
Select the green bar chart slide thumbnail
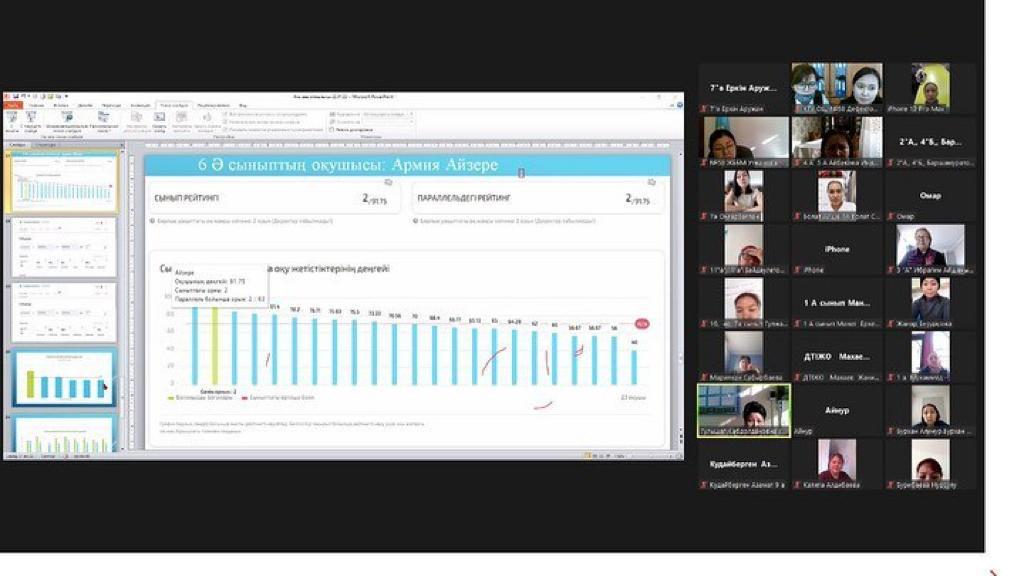65,434
